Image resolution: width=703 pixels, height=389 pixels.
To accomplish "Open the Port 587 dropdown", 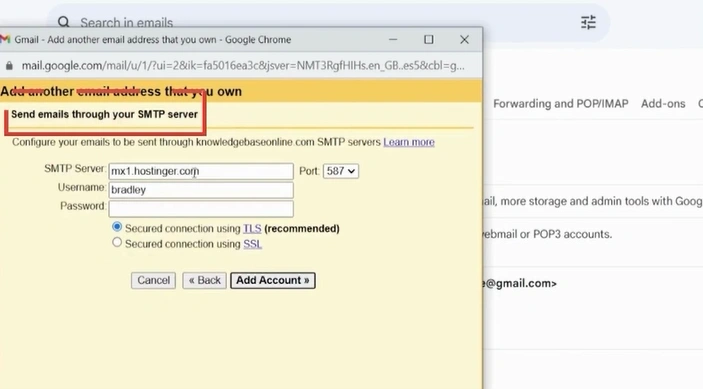I will coord(341,171).
